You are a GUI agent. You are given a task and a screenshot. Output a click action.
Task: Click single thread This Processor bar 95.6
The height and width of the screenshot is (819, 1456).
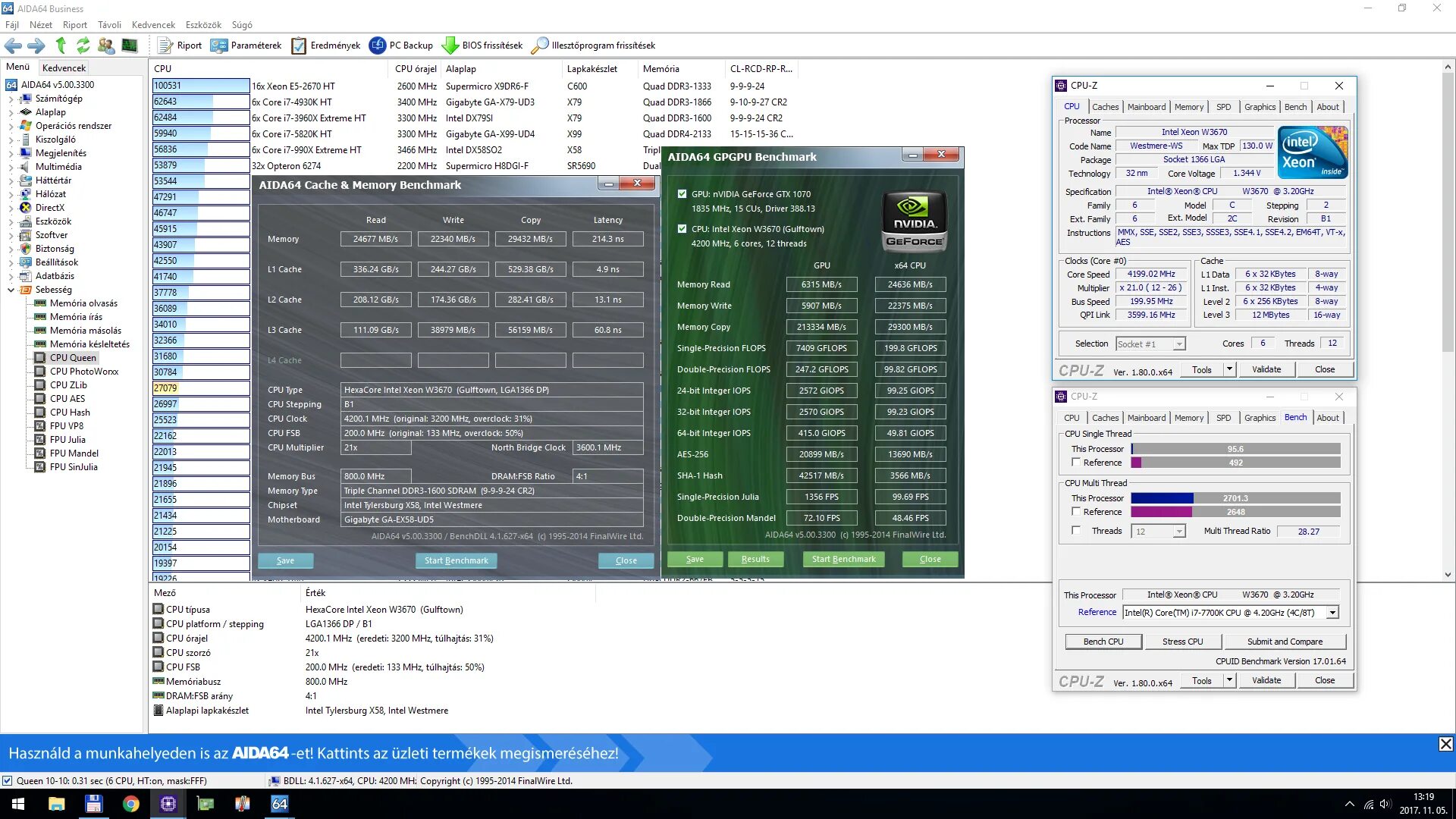(x=1235, y=449)
